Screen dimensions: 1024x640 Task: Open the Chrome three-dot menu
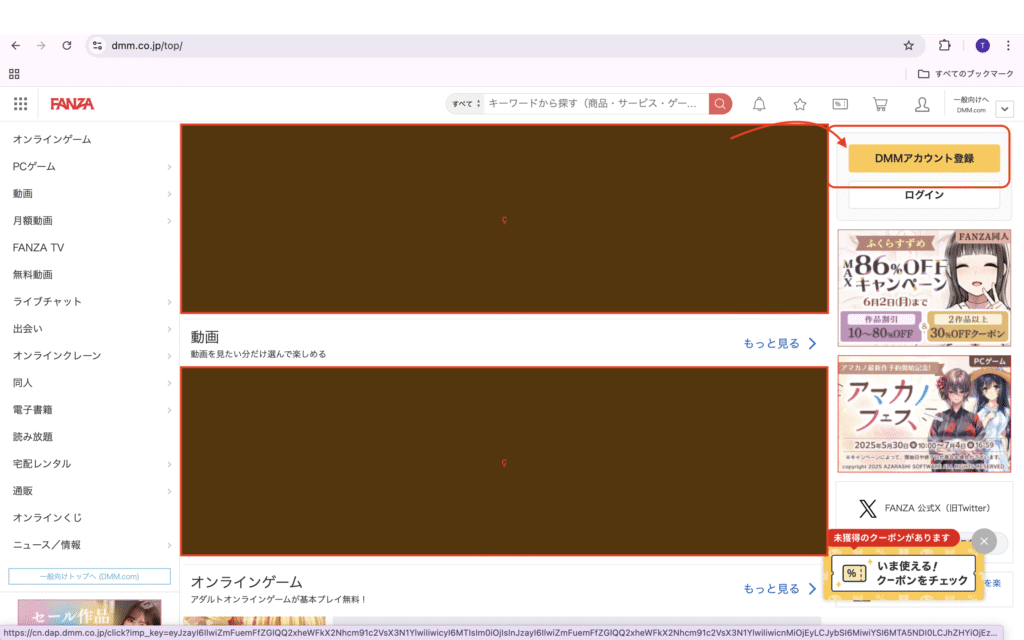coord(1008,45)
